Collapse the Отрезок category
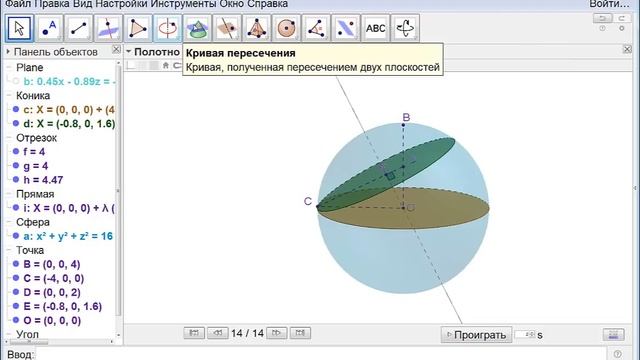The image size is (640, 360). (9, 138)
